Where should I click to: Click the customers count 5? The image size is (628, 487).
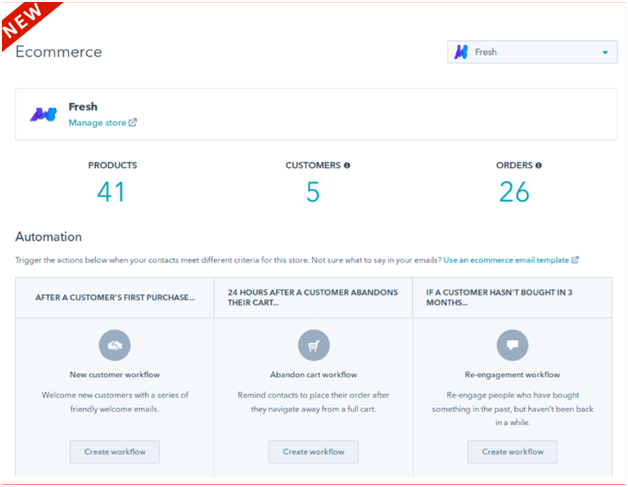313,192
